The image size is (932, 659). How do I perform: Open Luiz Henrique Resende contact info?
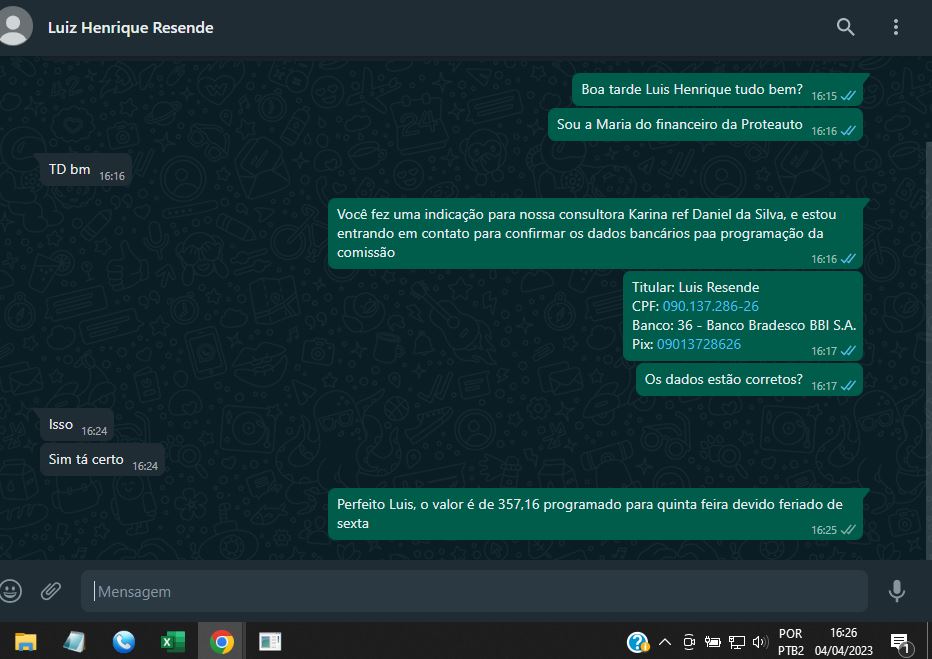click(x=130, y=27)
